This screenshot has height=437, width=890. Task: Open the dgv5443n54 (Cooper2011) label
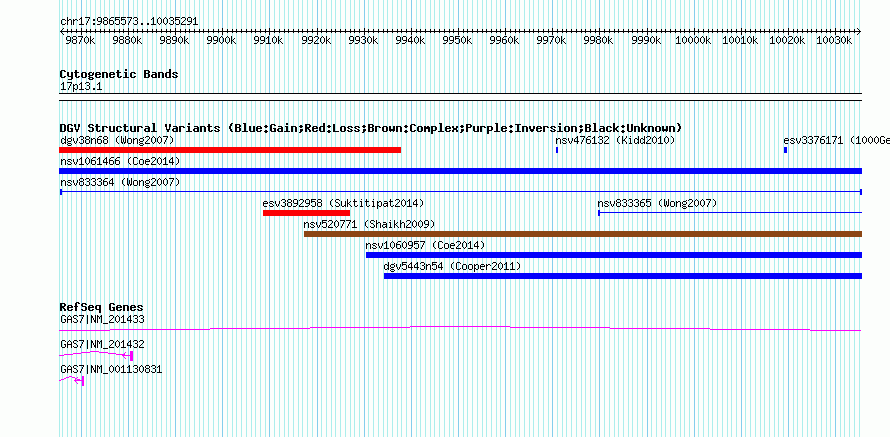452,266
